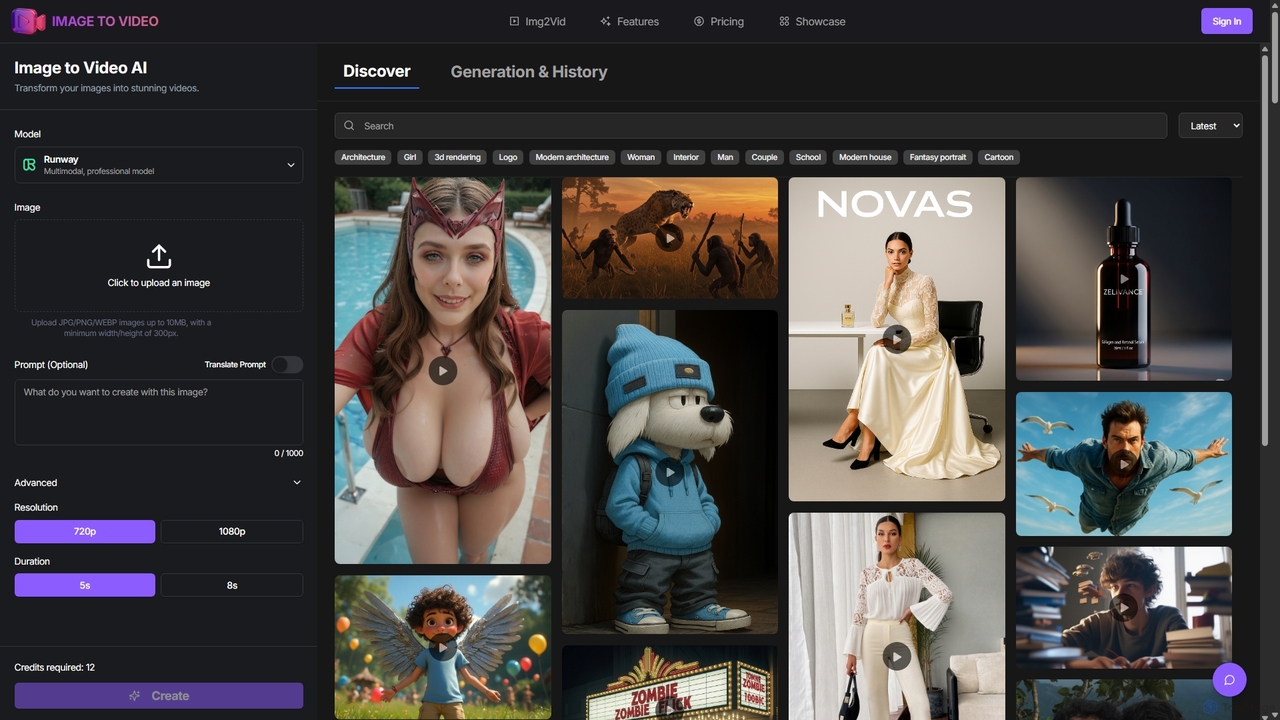Switch to Generation & History tab
Image resolution: width=1280 pixels, height=720 pixels.
point(529,72)
